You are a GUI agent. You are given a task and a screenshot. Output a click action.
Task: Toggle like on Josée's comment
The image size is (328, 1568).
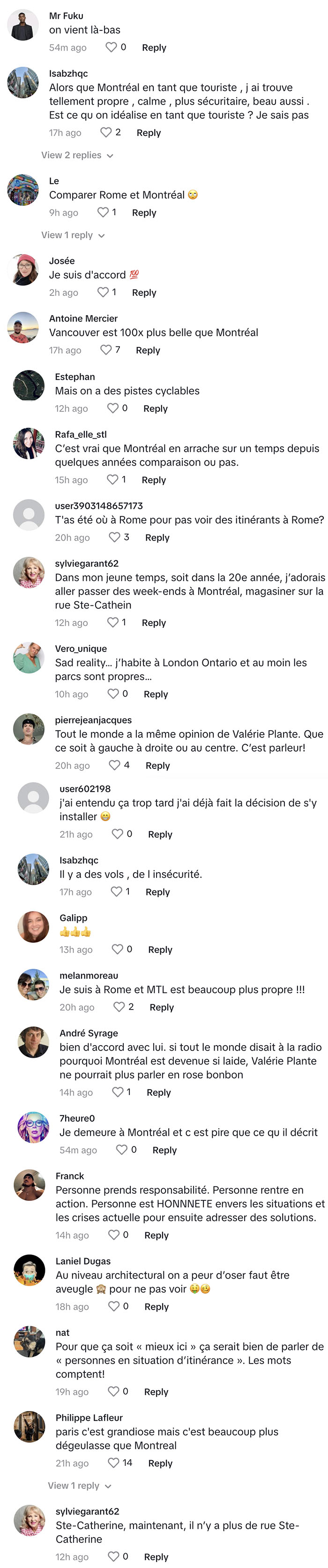[x=103, y=292]
